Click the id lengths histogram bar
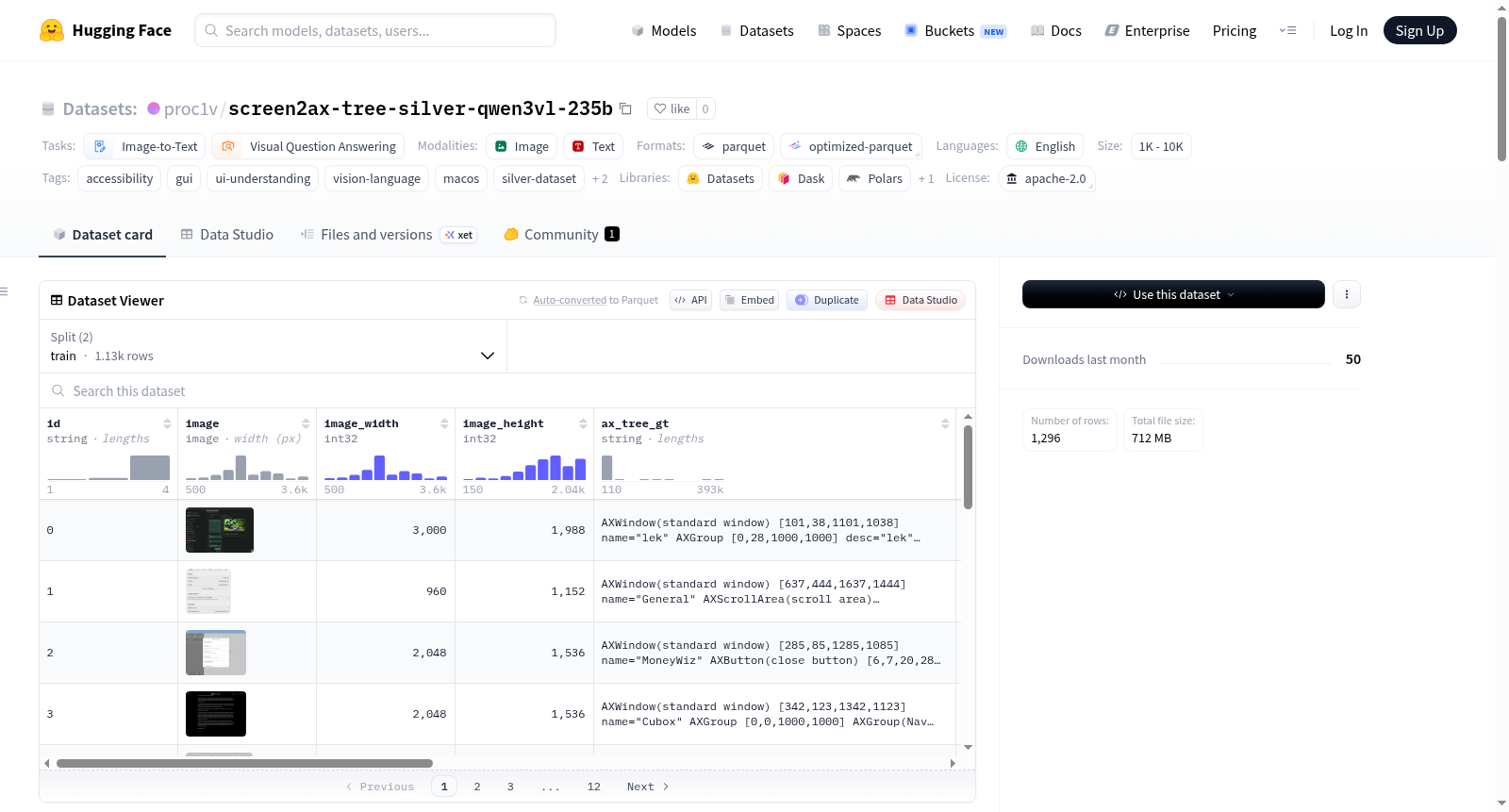 tap(150, 468)
